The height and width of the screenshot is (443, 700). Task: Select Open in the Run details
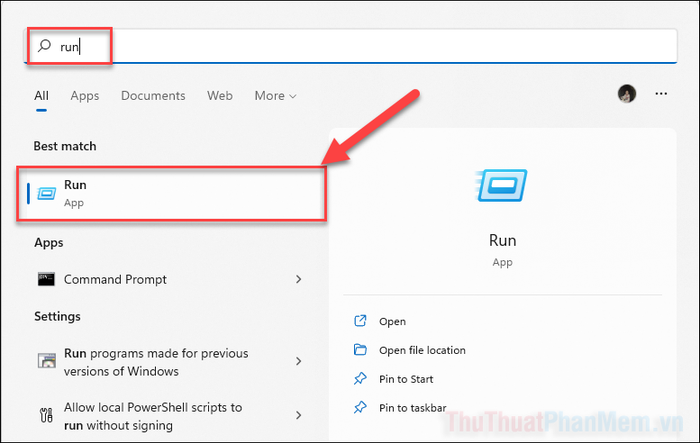pos(392,322)
